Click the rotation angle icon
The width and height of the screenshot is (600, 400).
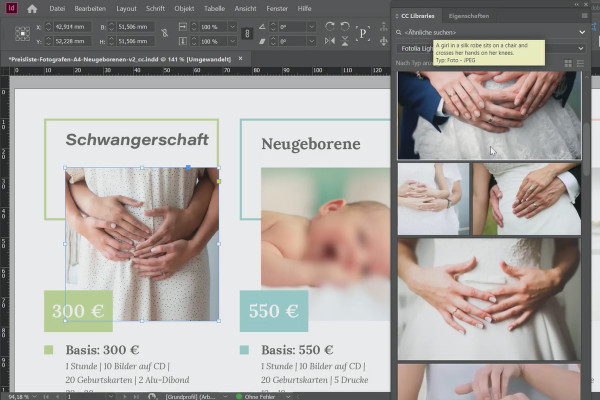[262, 27]
